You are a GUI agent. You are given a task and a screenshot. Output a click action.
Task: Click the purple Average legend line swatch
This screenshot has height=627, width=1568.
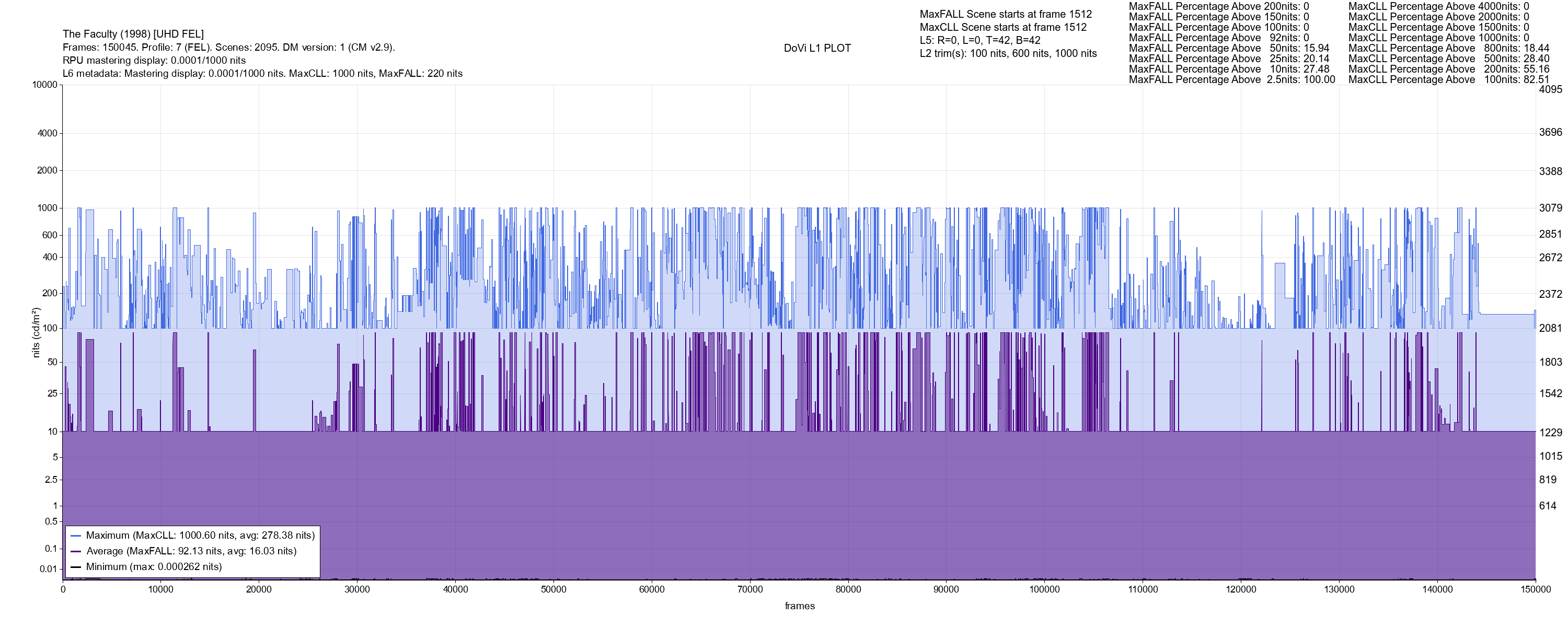76,552
